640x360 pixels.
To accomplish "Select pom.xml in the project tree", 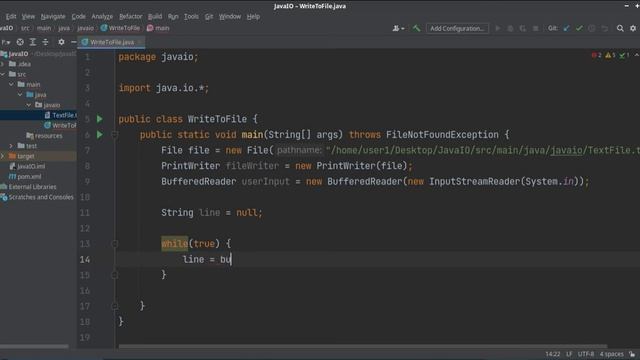I will pyautogui.click(x=25, y=176).
